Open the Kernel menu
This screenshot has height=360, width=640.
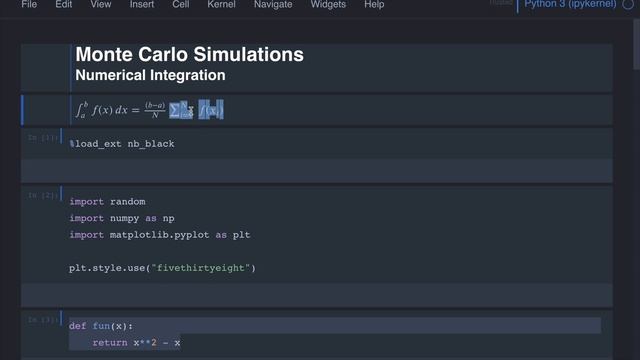(221, 4)
